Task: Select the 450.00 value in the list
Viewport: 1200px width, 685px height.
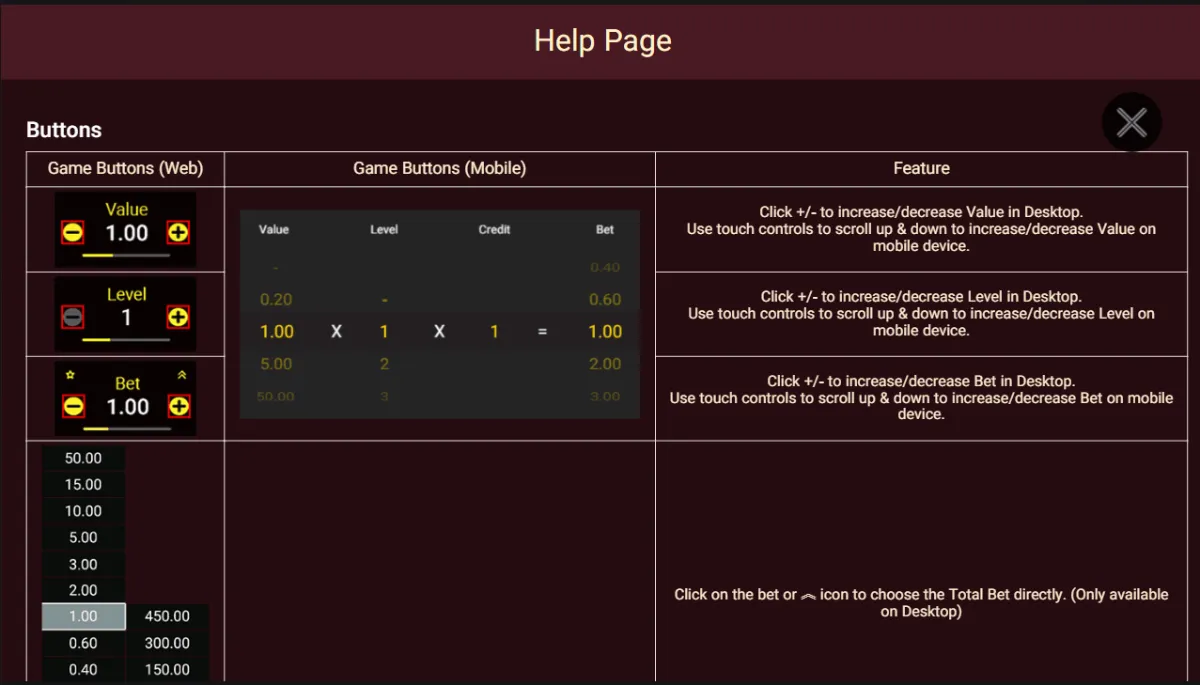Action: point(168,617)
